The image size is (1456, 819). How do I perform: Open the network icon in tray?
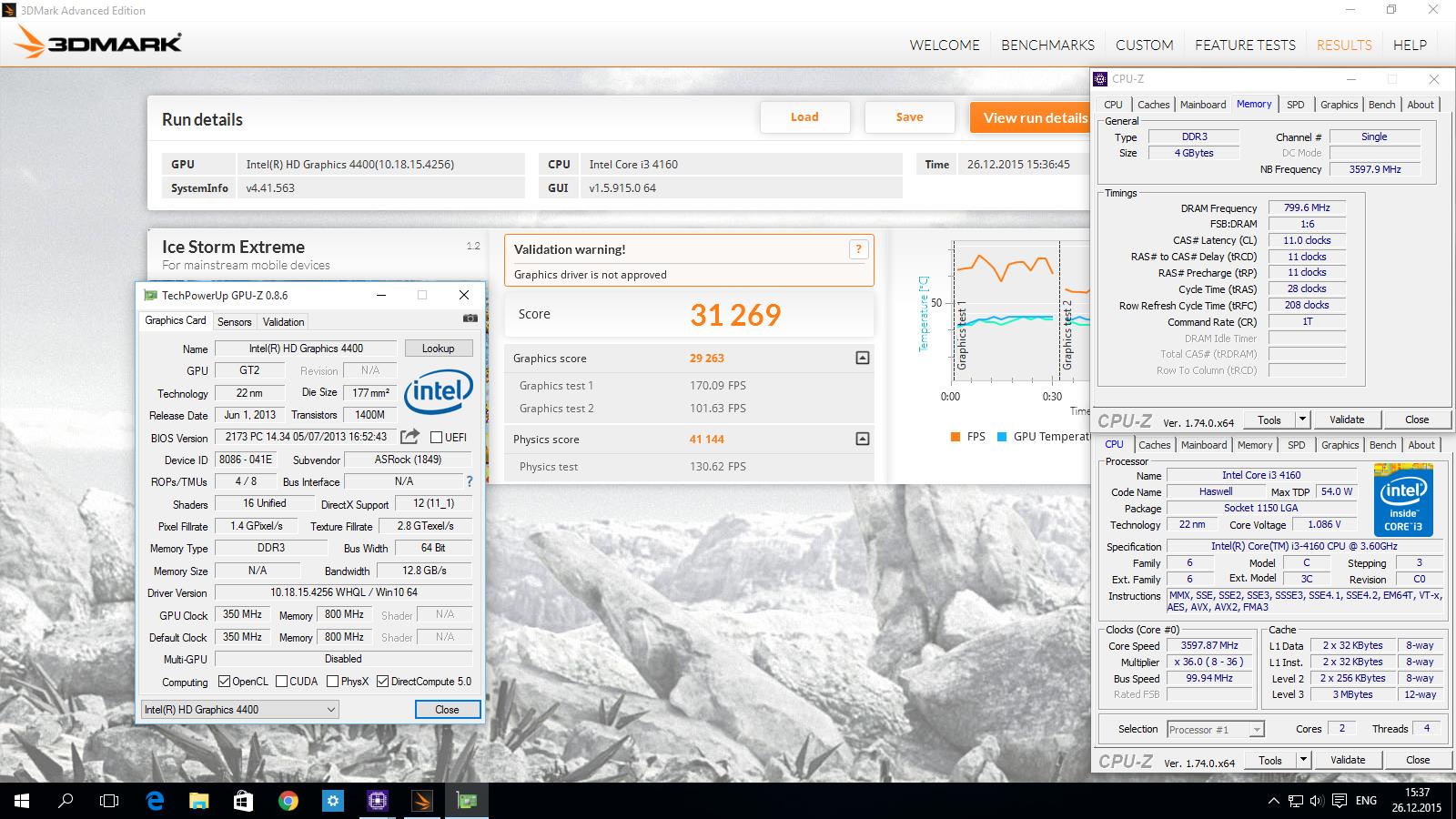point(1296,801)
